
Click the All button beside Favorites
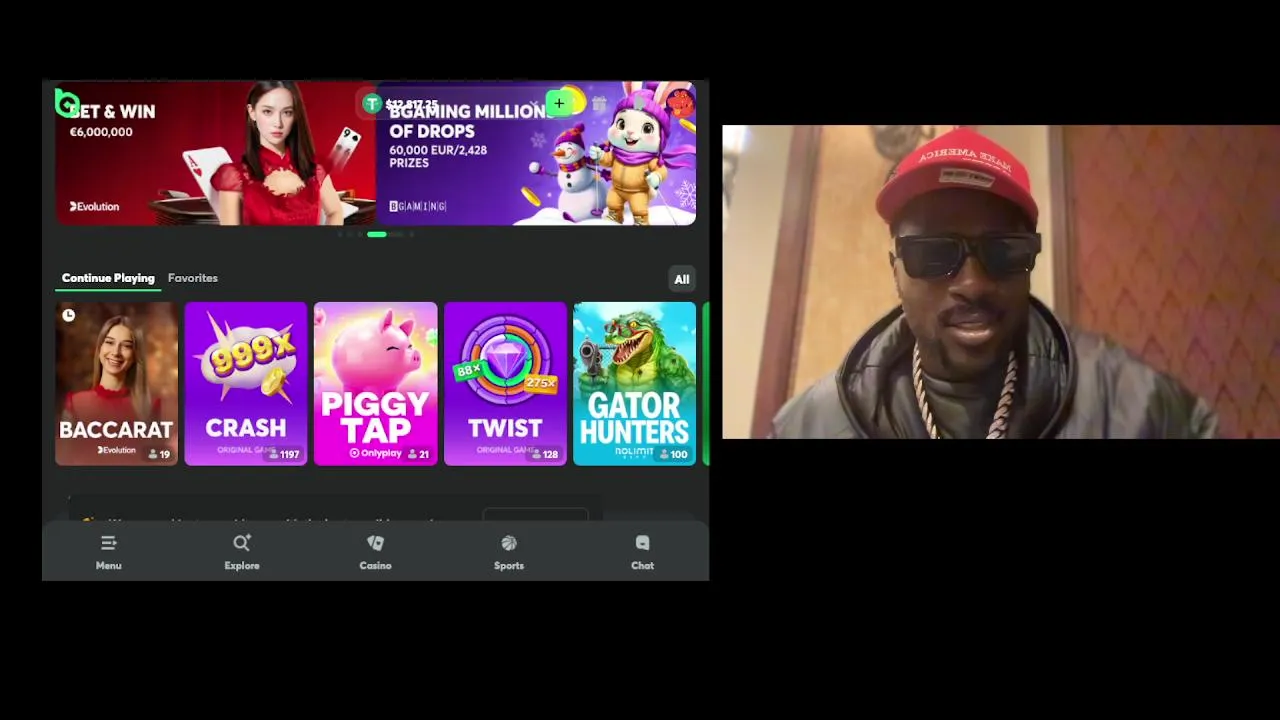coord(682,279)
